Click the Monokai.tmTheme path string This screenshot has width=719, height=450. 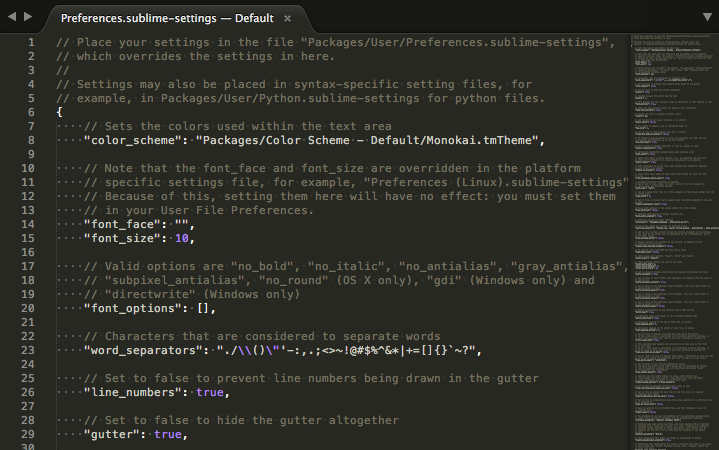(367, 140)
